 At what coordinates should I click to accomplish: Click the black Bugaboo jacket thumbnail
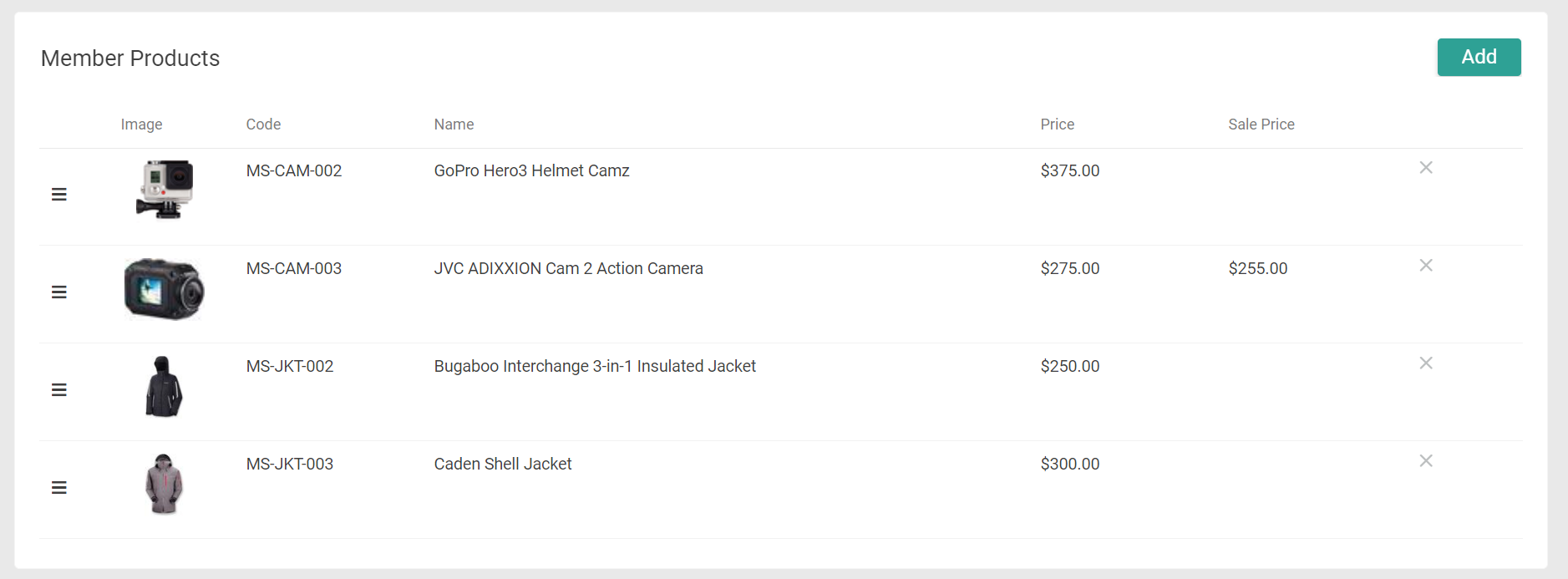(x=164, y=387)
